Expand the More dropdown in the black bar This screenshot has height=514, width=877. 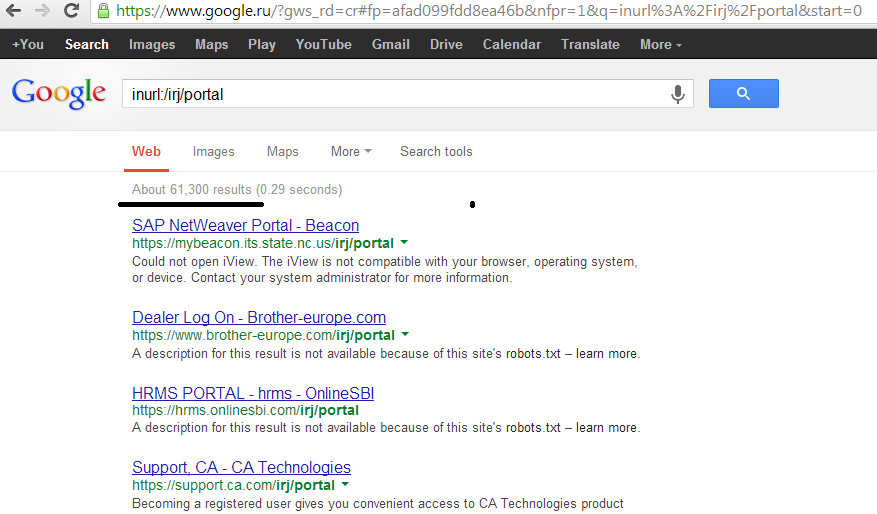[x=661, y=45]
